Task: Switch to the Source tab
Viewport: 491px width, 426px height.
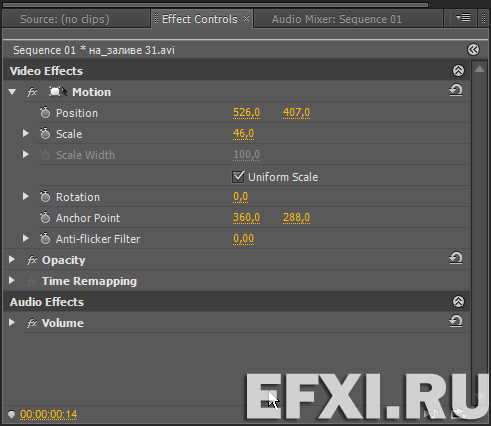Action: pos(65,19)
